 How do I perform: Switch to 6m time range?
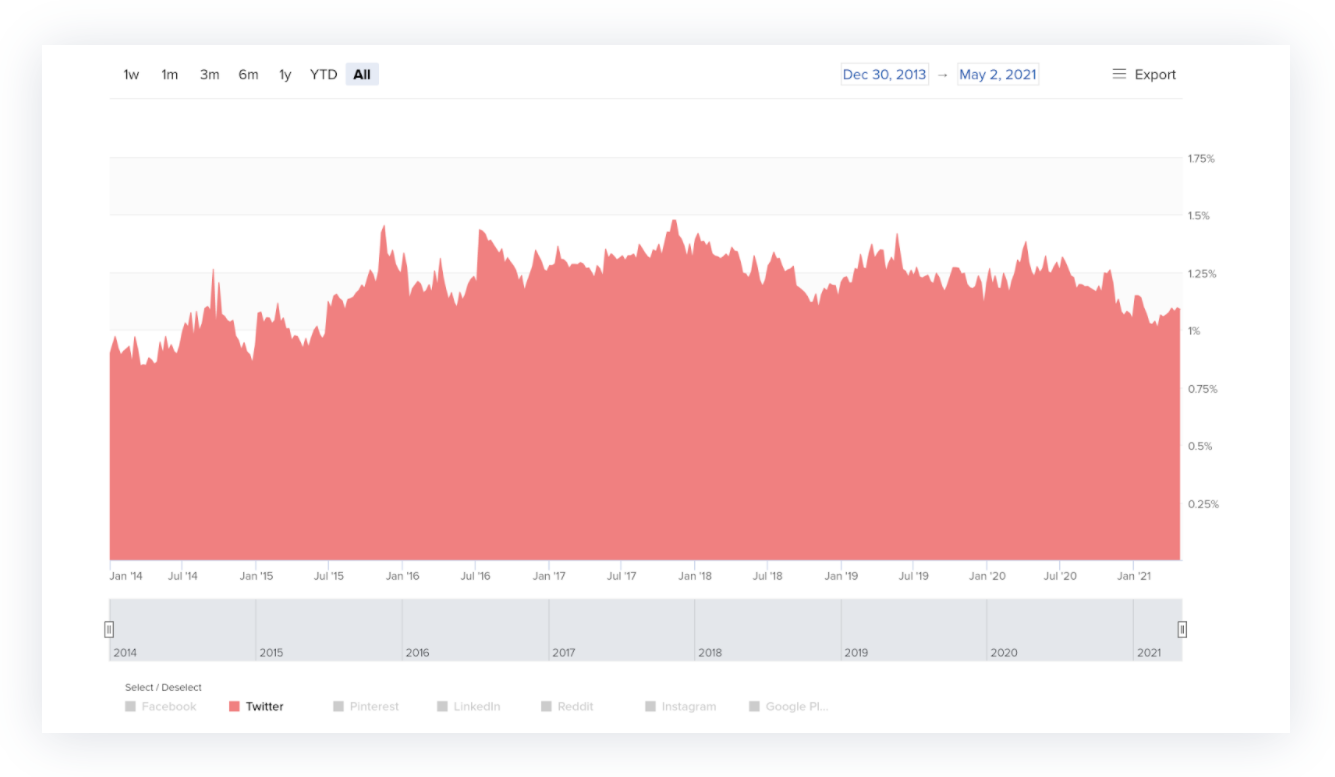[248, 75]
